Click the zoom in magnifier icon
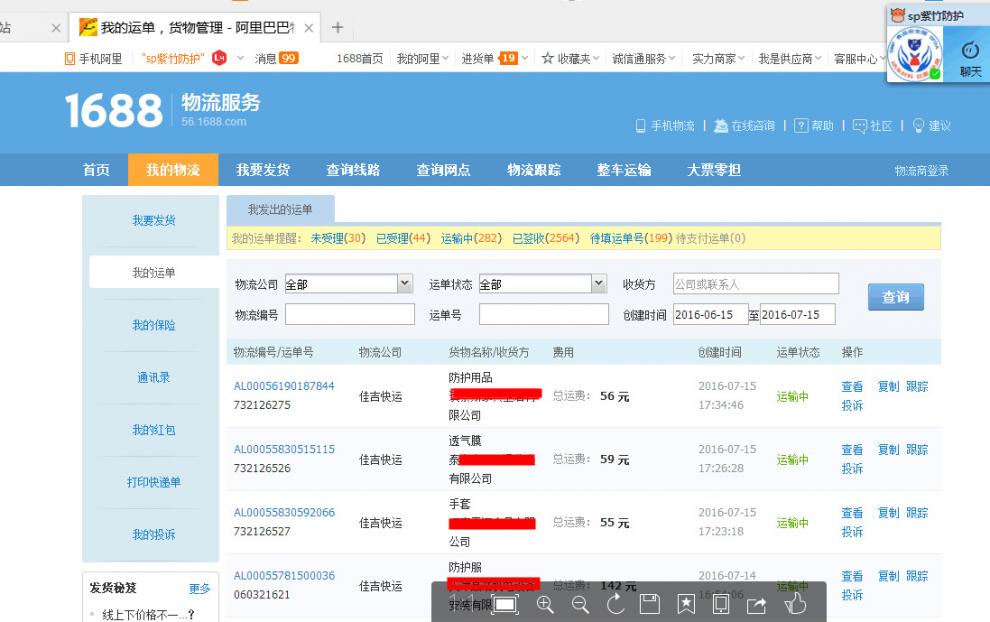990x622 pixels. (545, 604)
